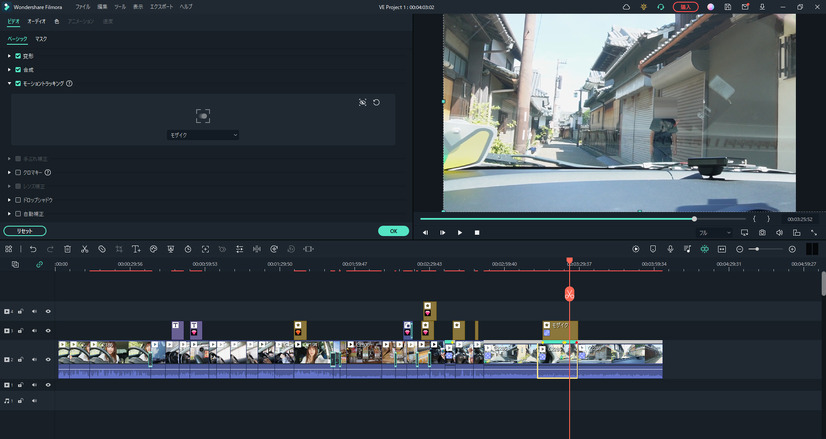Open the color palette tool
826x439 pixels.
click(153, 249)
